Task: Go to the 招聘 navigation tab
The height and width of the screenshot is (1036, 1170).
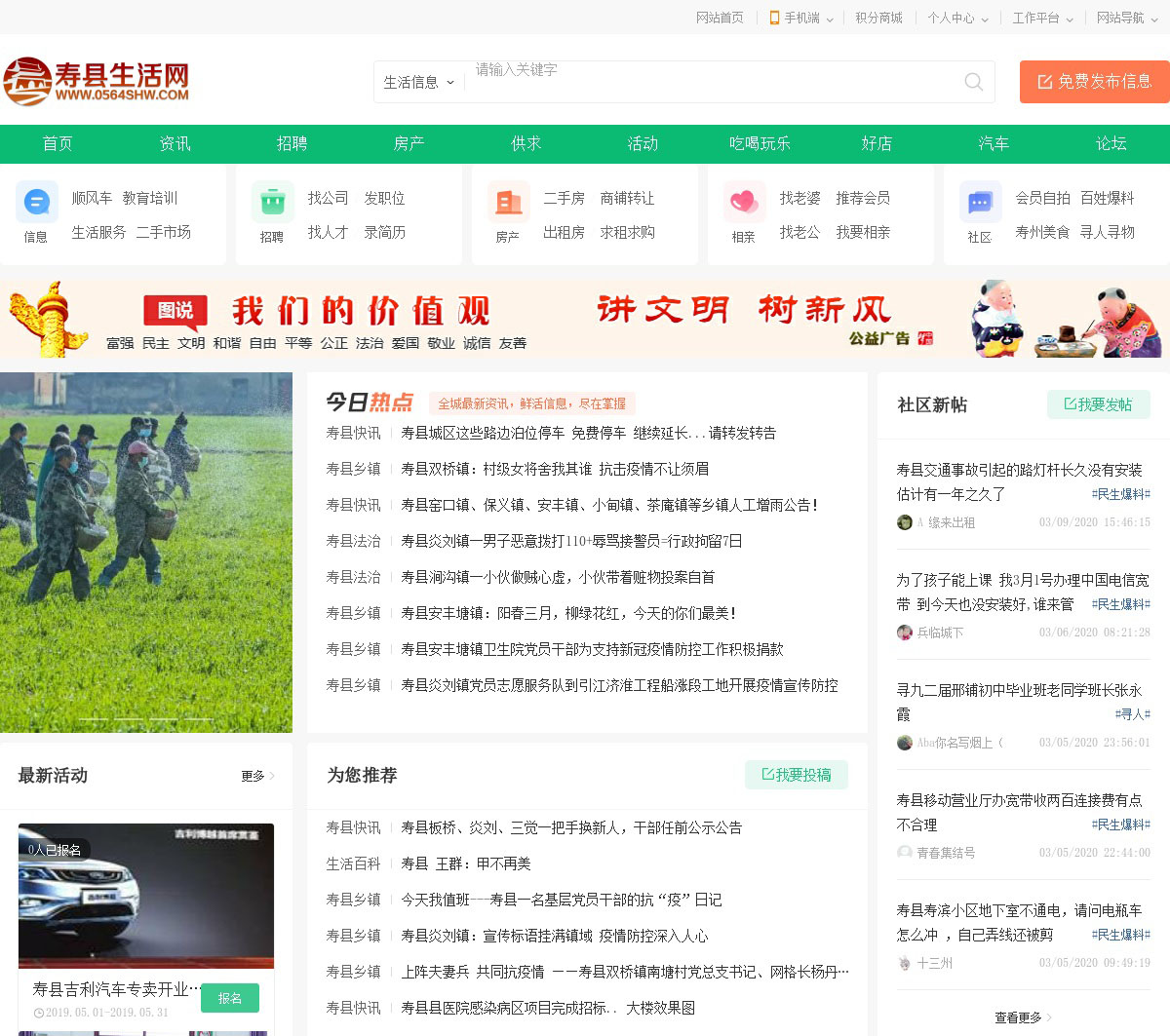Action: [x=292, y=144]
